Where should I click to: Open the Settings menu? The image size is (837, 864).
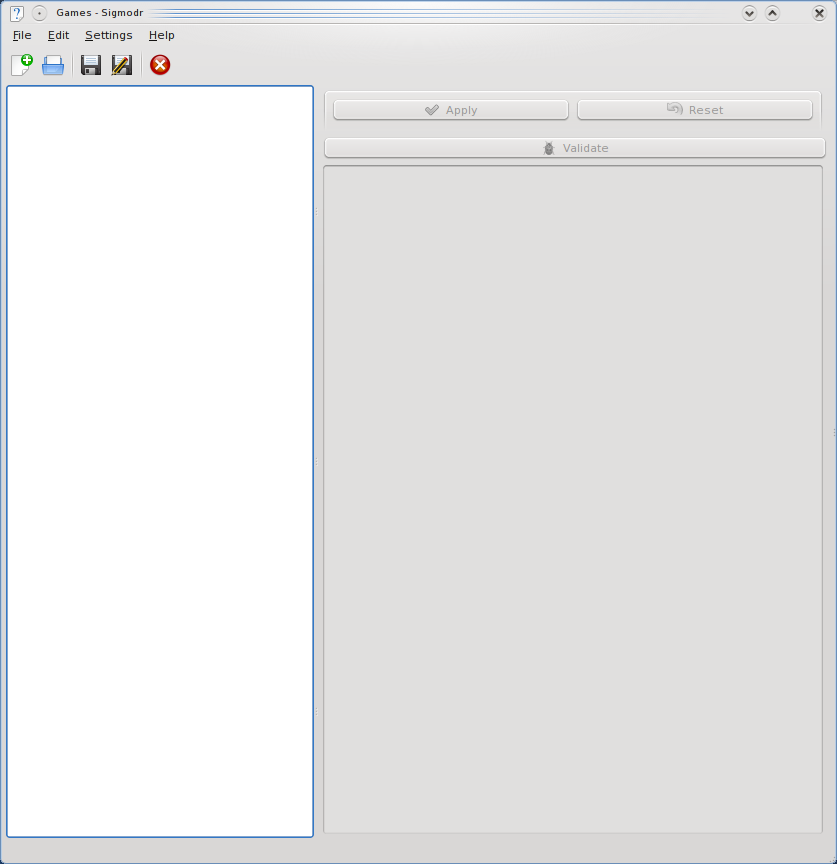click(109, 35)
